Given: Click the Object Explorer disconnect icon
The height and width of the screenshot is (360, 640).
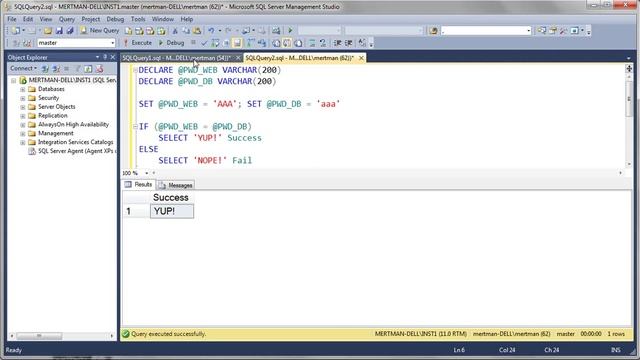Looking at the screenshot, I should (56, 69).
